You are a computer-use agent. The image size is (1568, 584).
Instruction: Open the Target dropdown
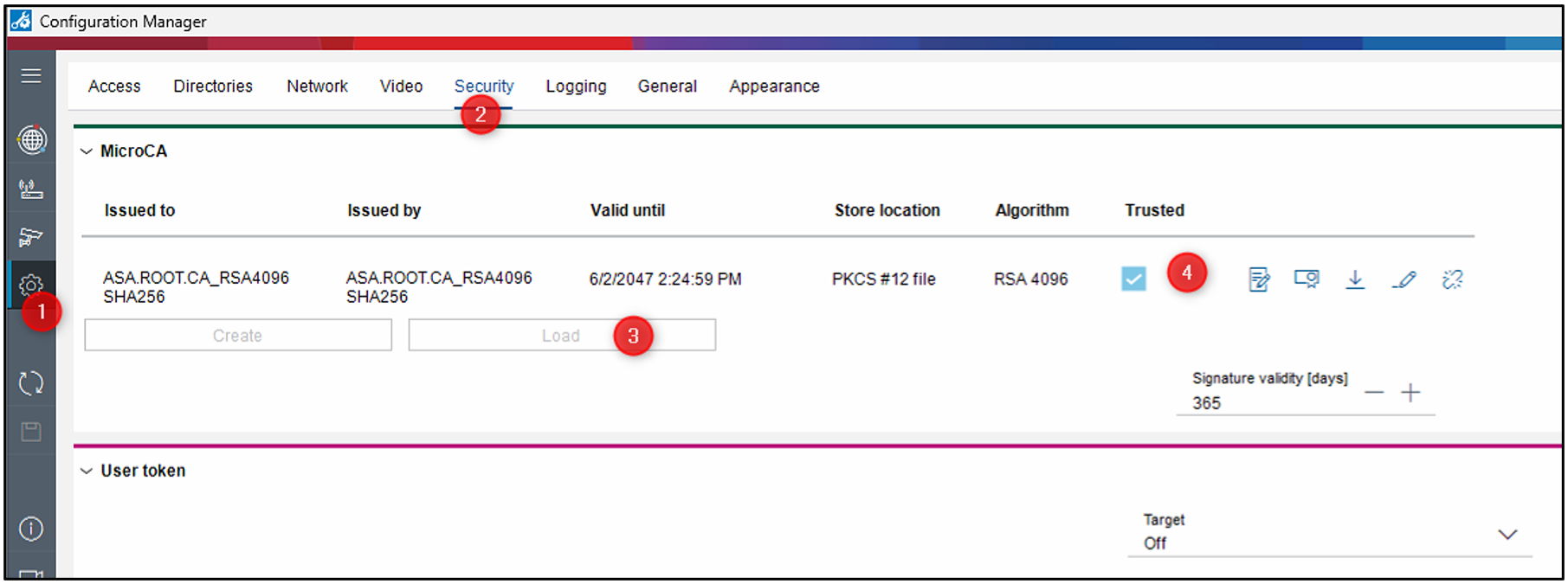pos(1507,535)
